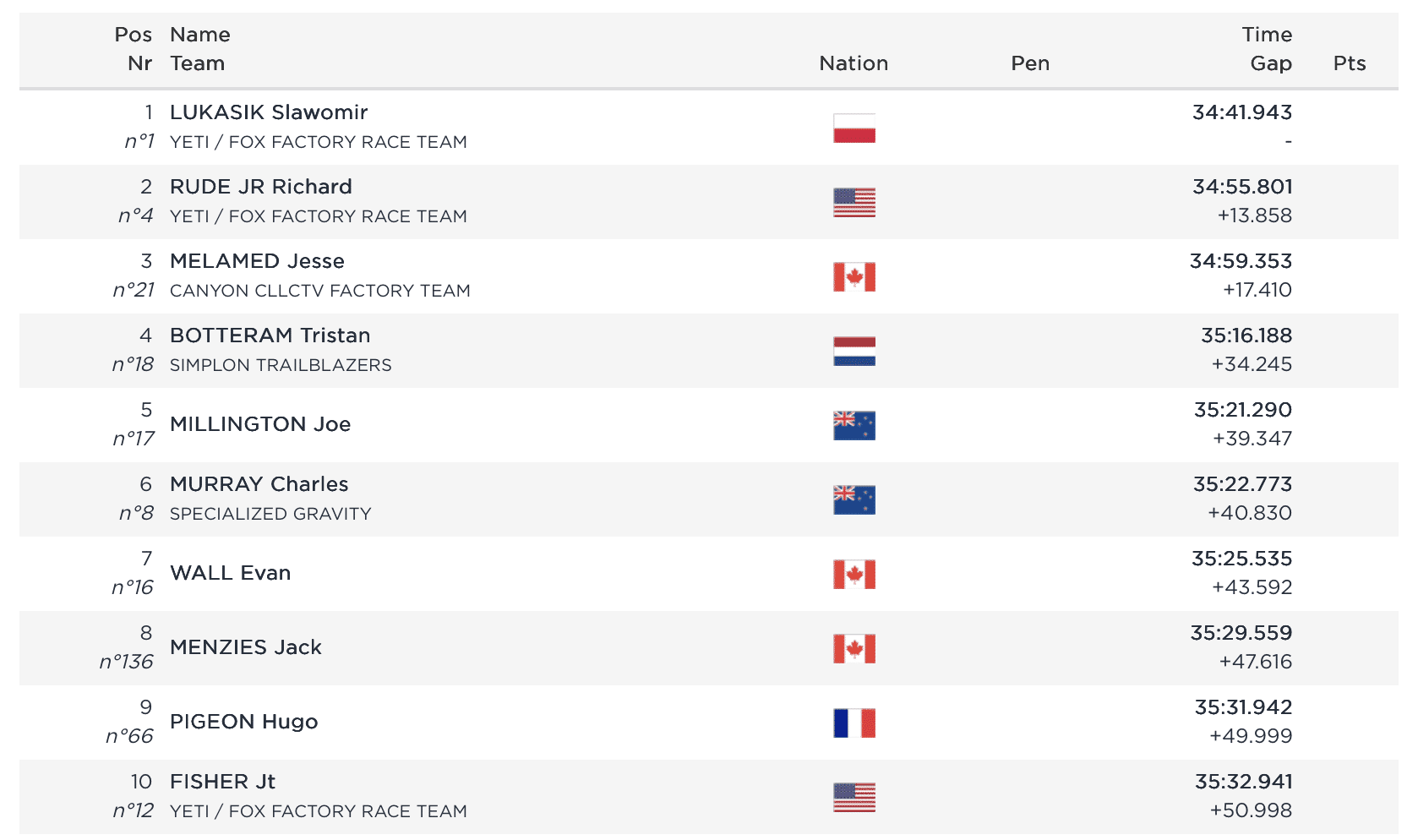Click the Pen column header
This screenshot has height=840, width=1418.
pyautogui.click(x=1030, y=63)
